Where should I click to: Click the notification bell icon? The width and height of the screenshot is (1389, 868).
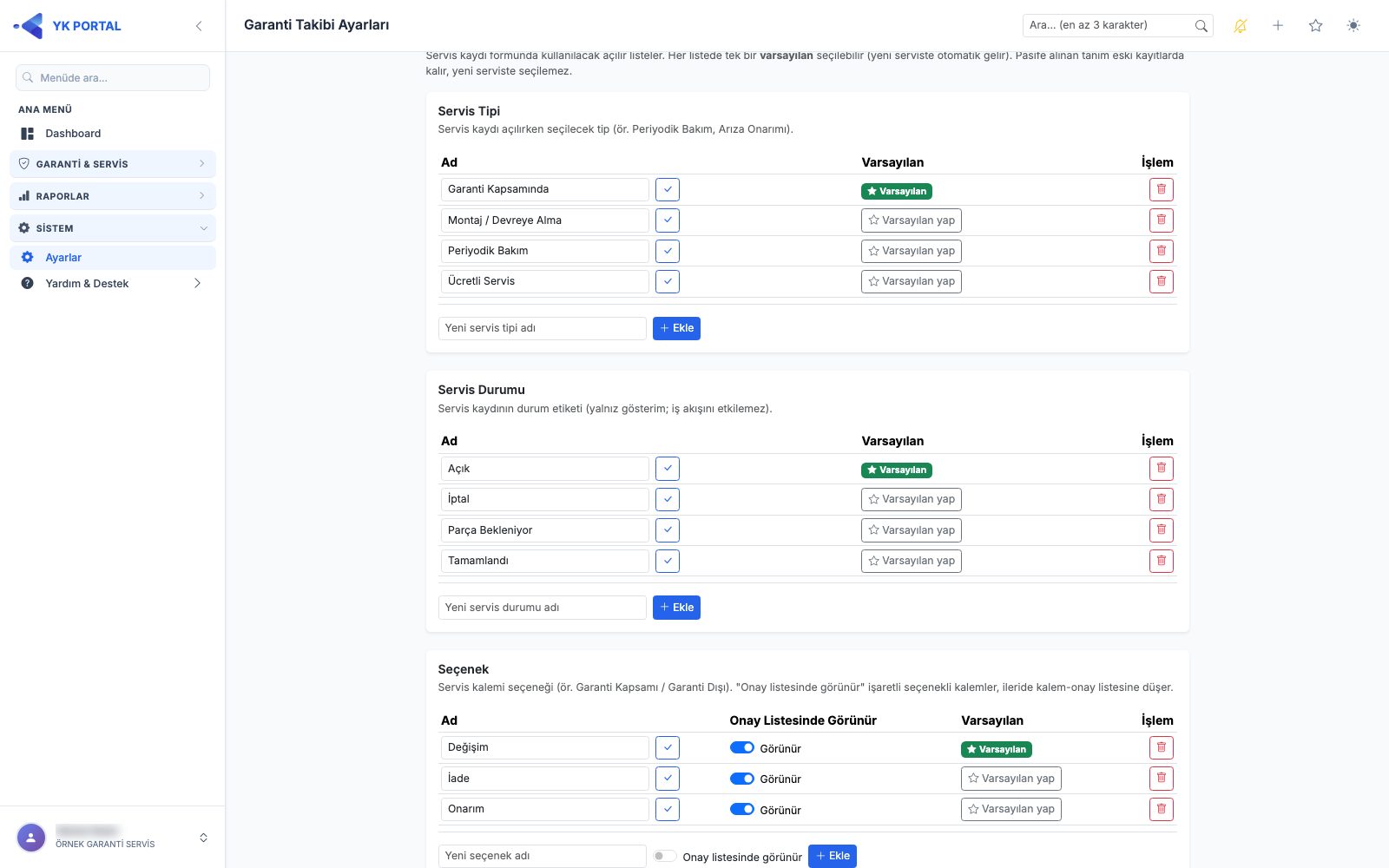[1241, 26]
